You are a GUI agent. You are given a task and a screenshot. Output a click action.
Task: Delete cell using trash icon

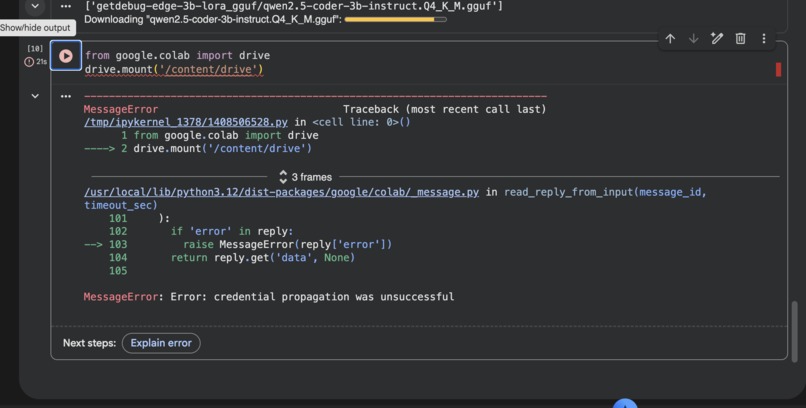740,39
